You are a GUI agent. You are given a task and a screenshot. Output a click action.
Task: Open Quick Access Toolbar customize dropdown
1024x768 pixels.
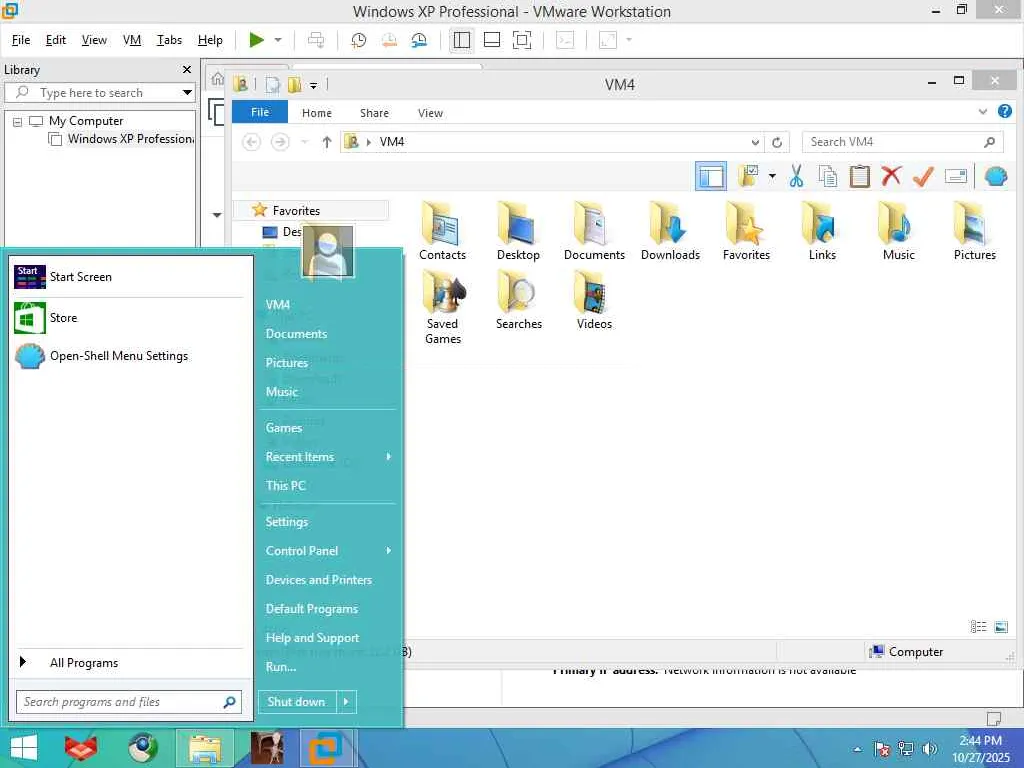[x=313, y=85]
